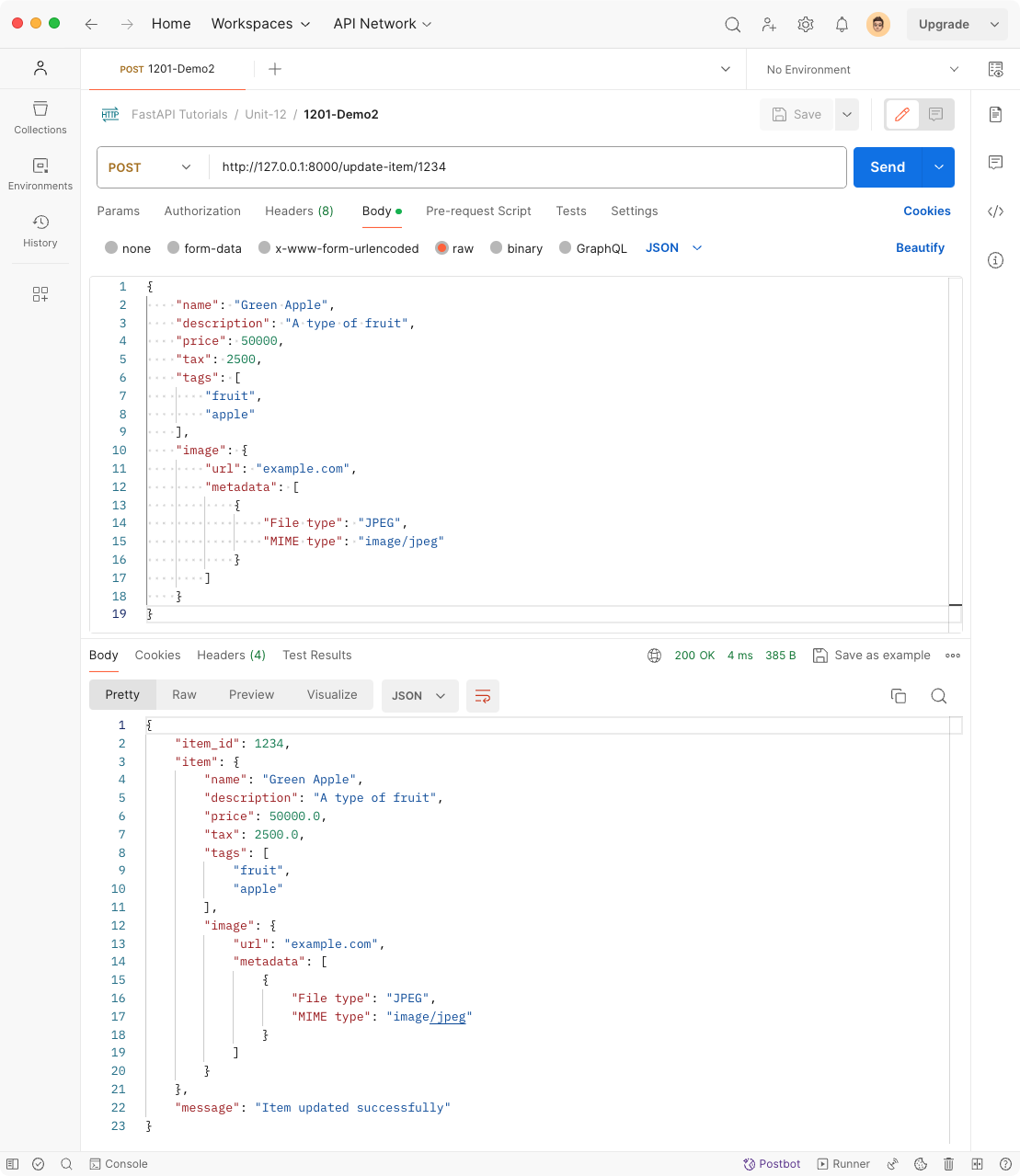Open the response JSON format dropdown

pos(418,696)
